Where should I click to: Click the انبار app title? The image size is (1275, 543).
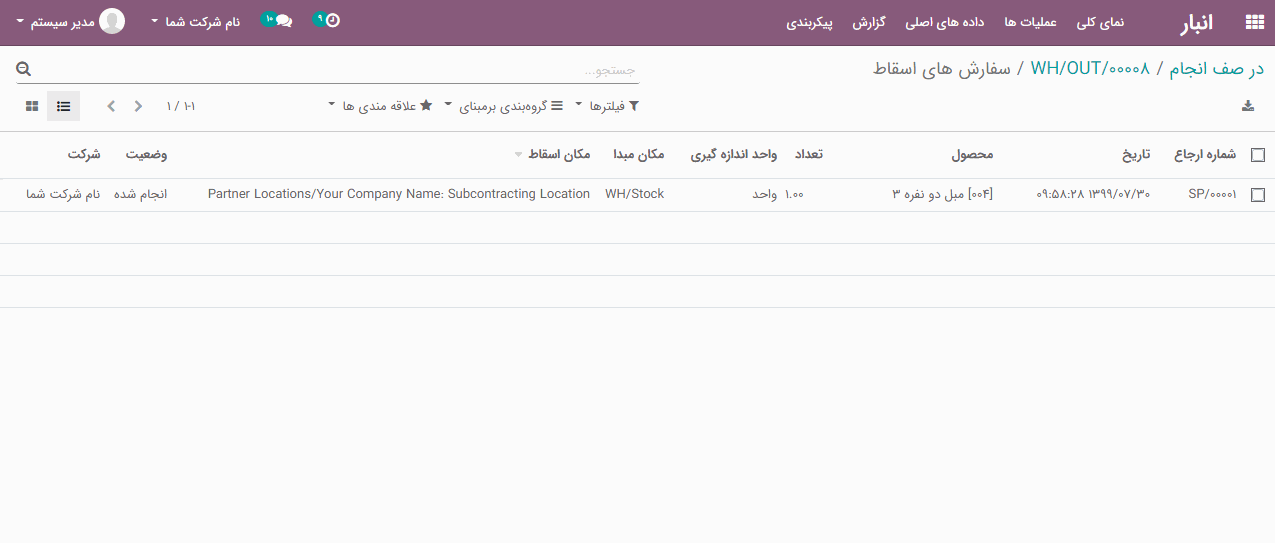point(1196,22)
